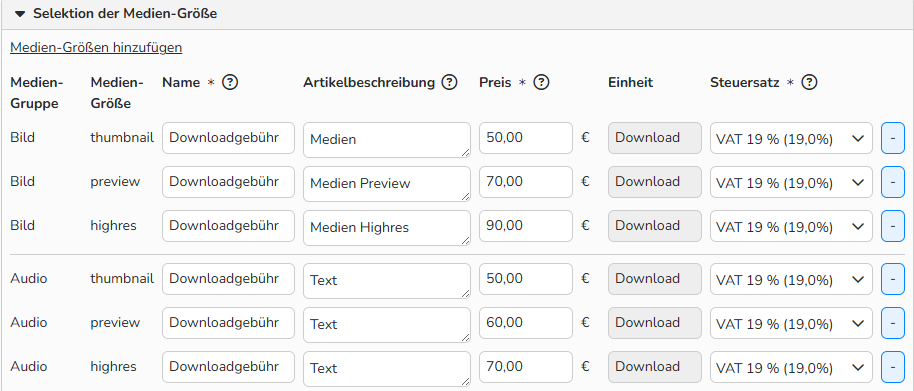This screenshot has width=914, height=391.
Task: Edit the 50,00 price in Audio thumbnail row
Action: pos(526,279)
